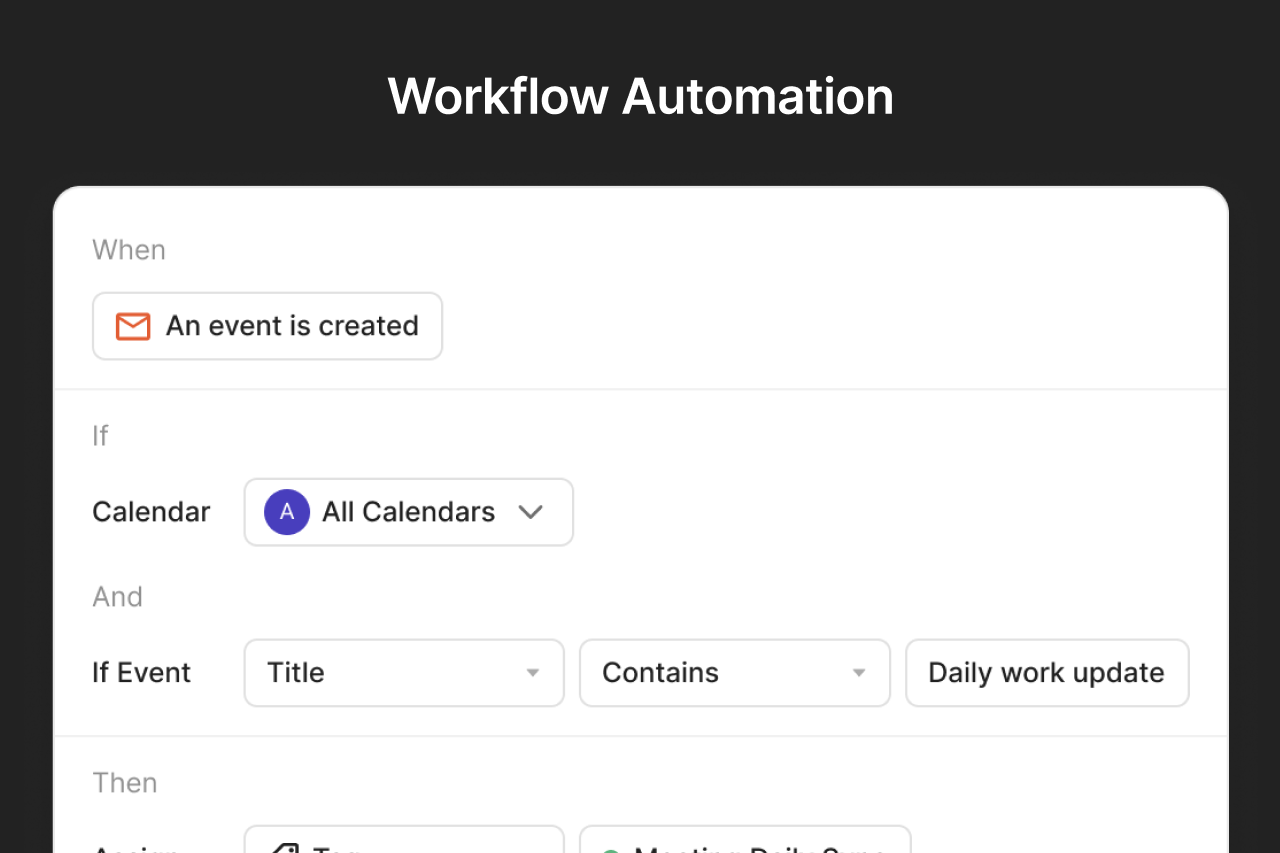This screenshot has width=1280, height=853.
Task: Click the arrow in the Title dropdown
Action: coord(533,673)
